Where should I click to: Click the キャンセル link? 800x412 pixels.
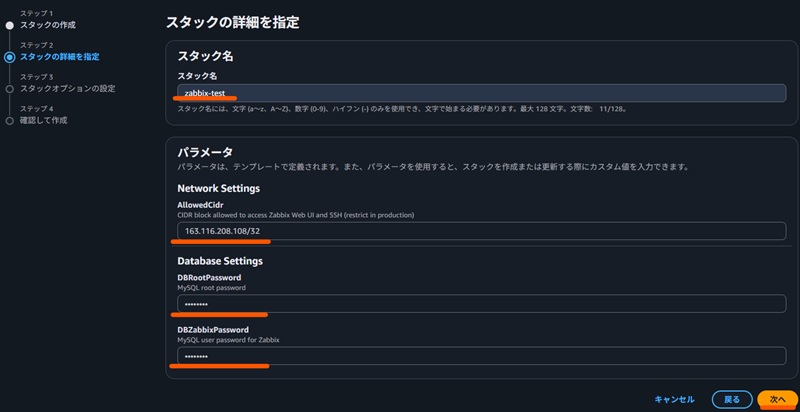pos(674,399)
